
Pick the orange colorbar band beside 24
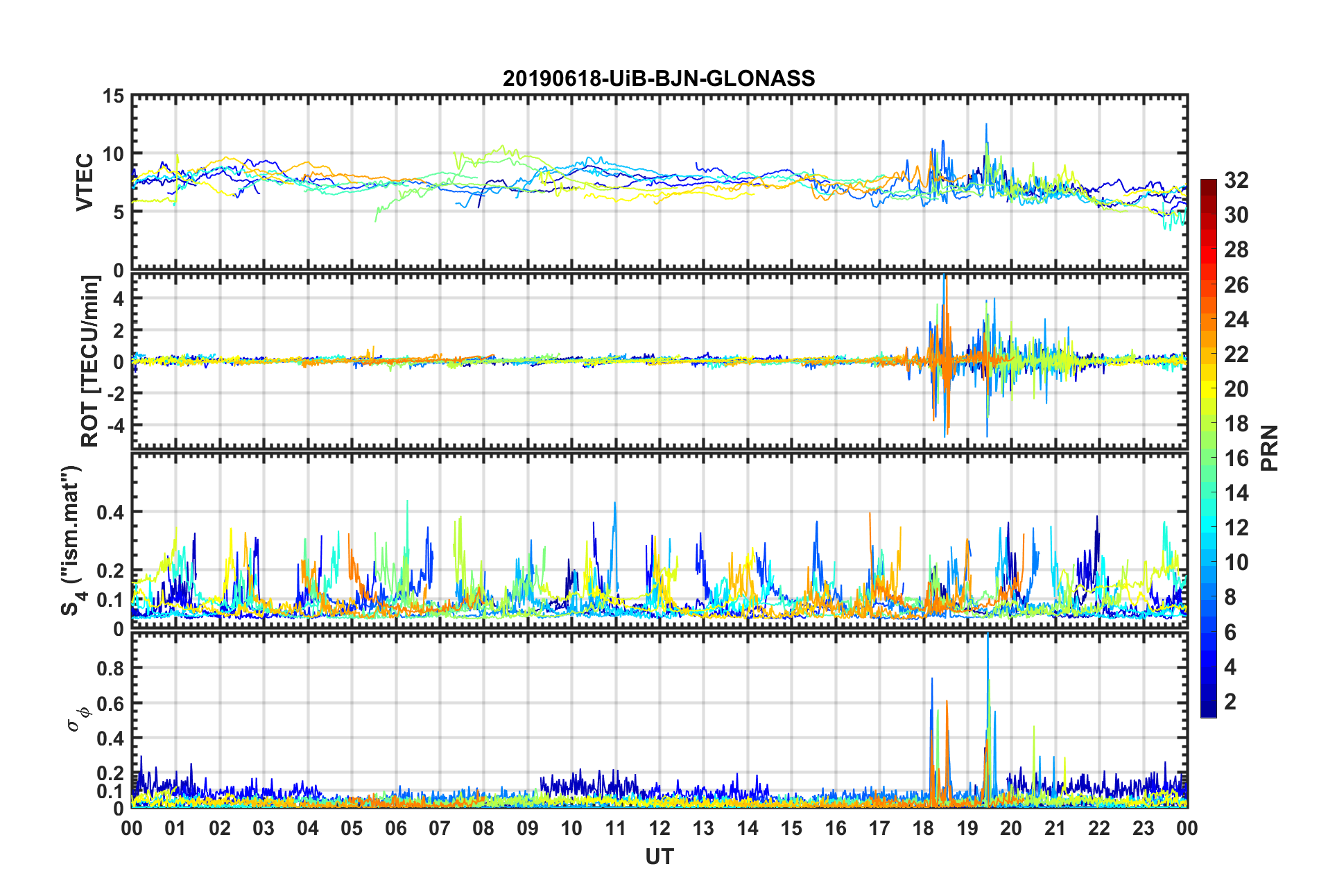[1208, 319]
